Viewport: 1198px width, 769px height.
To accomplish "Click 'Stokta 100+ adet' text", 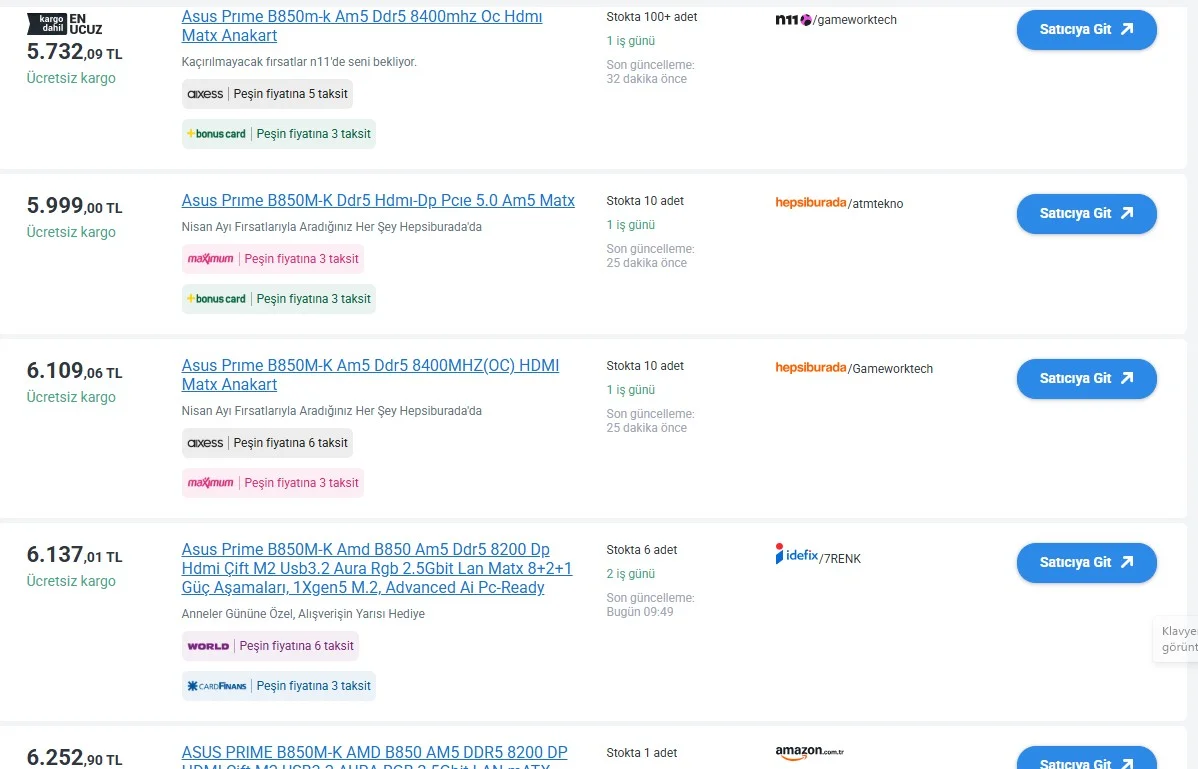I will point(652,17).
